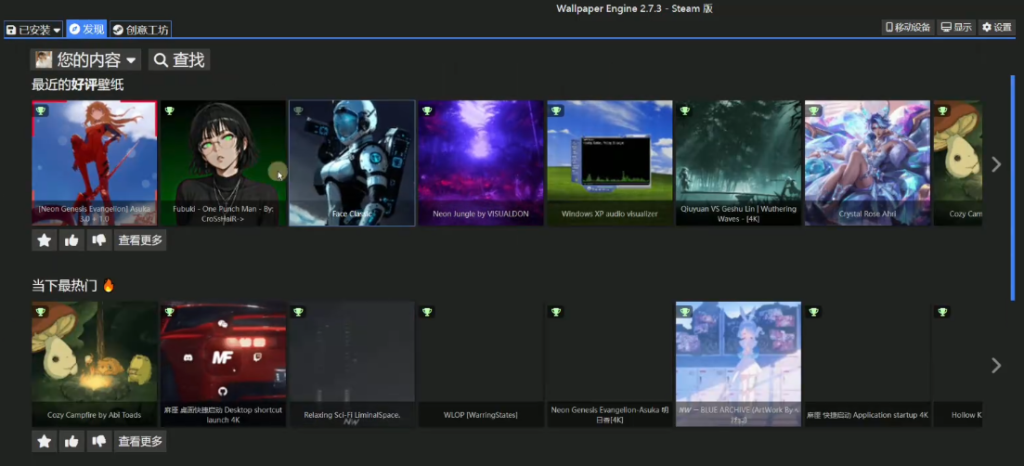Switch to the 创意工坊 workshop tab

[x=140, y=30]
